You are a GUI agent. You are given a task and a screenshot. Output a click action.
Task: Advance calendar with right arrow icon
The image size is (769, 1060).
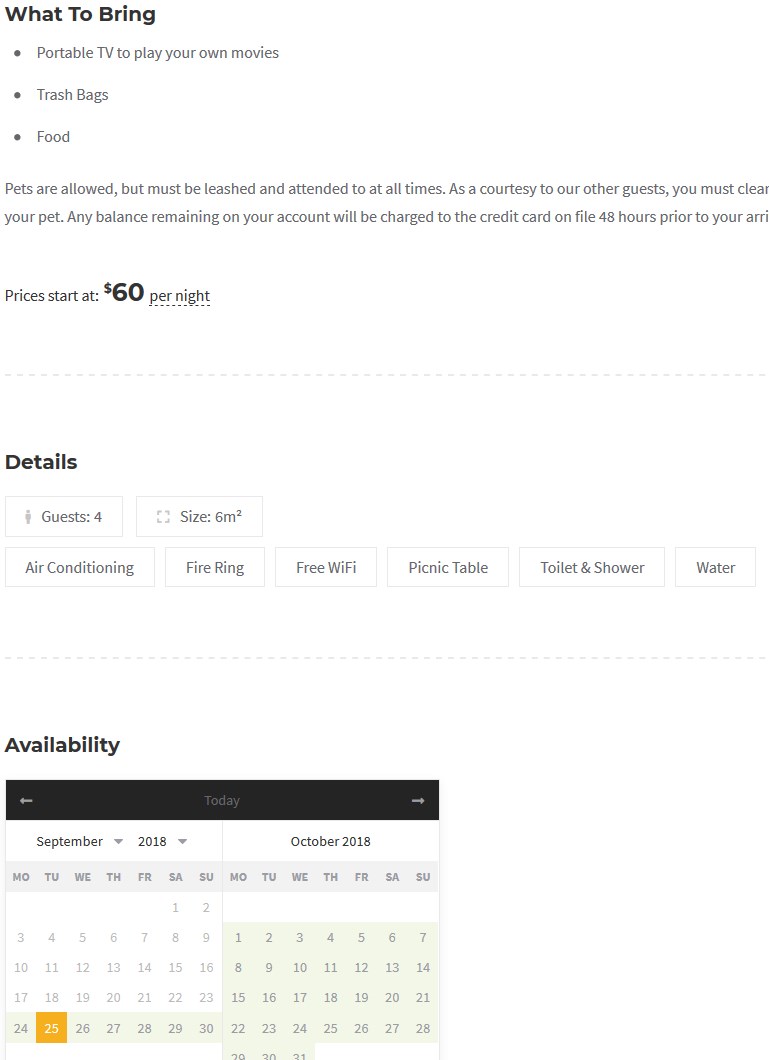[418, 800]
